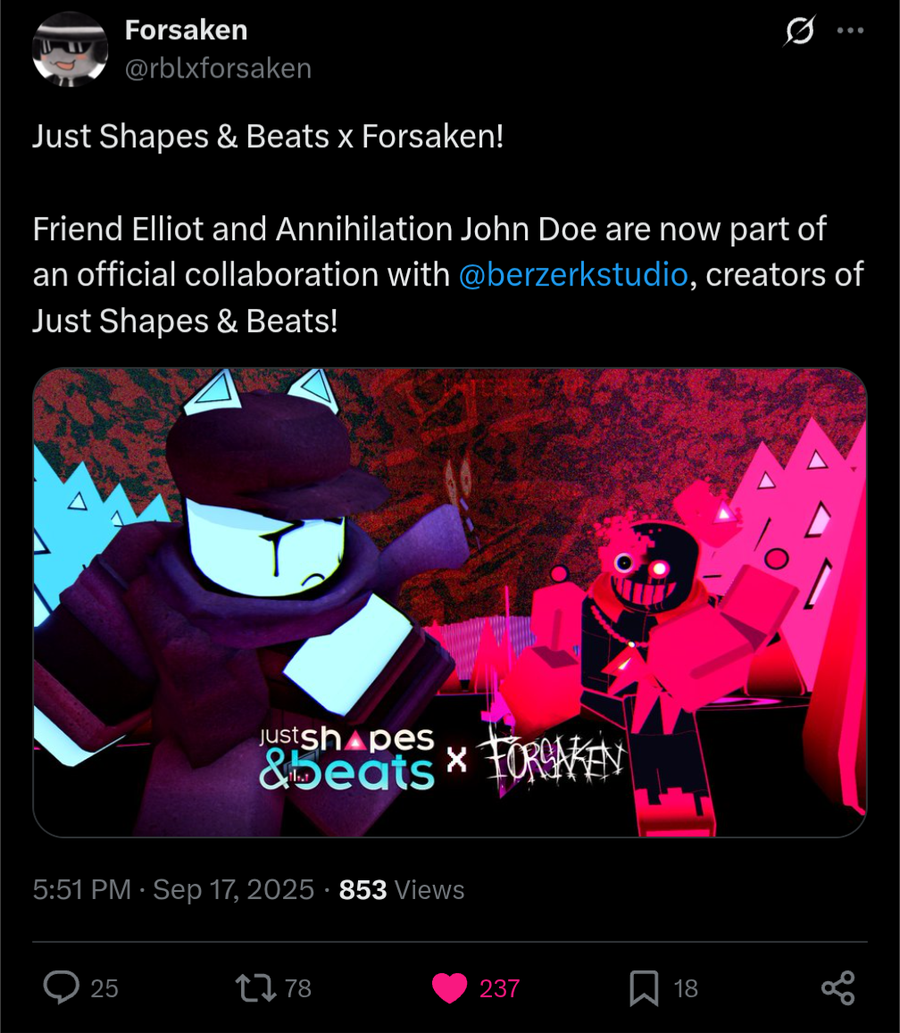900x1033 pixels.
Task: Click the 853 Views count
Action: click(x=402, y=889)
